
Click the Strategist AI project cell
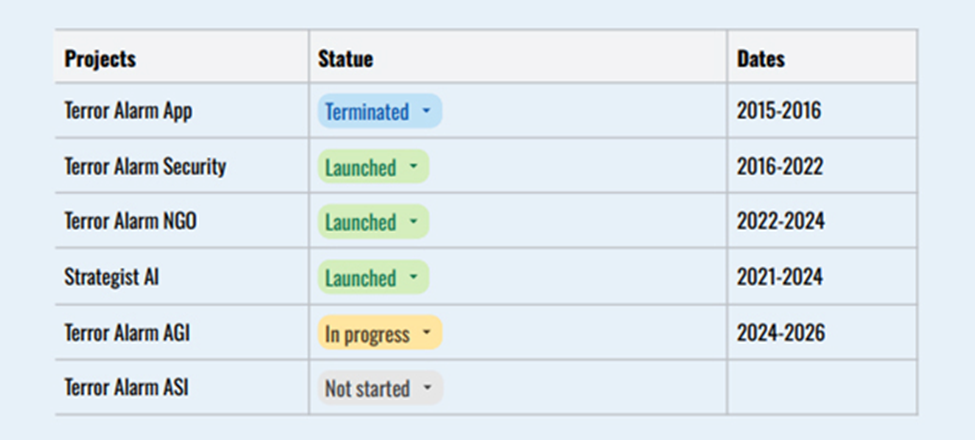111,277
